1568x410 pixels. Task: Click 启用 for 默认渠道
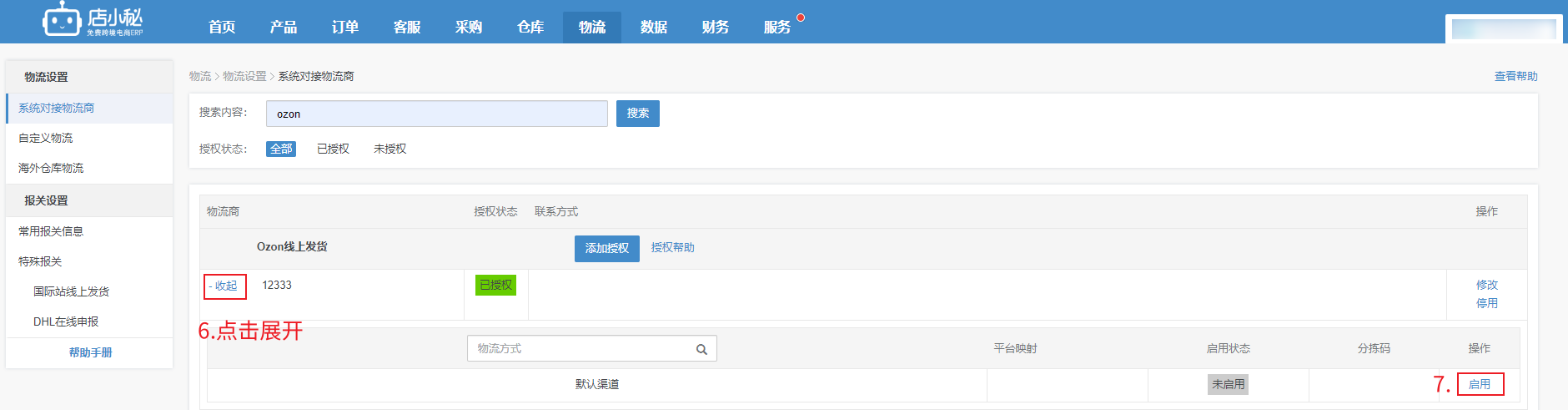point(1480,384)
